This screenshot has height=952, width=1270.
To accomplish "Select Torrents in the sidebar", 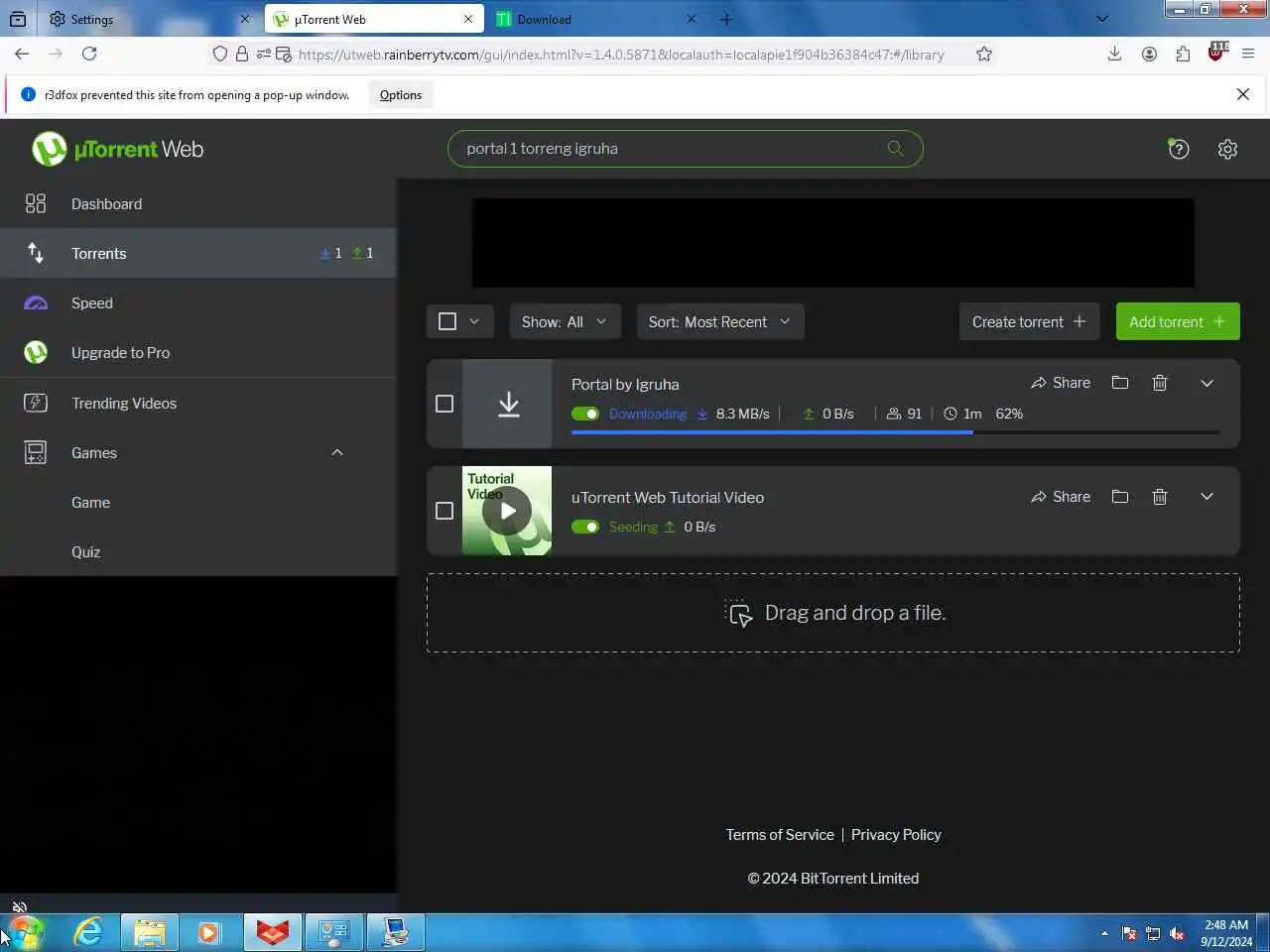I will point(198,253).
